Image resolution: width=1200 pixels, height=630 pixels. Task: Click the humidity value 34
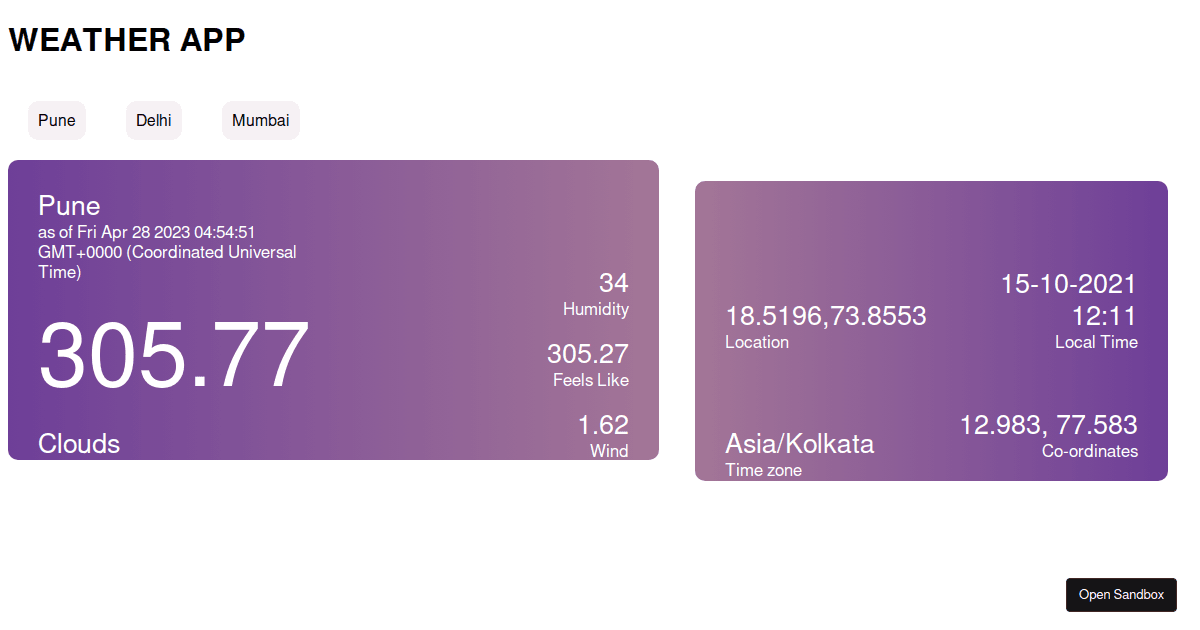(x=614, y=283)
